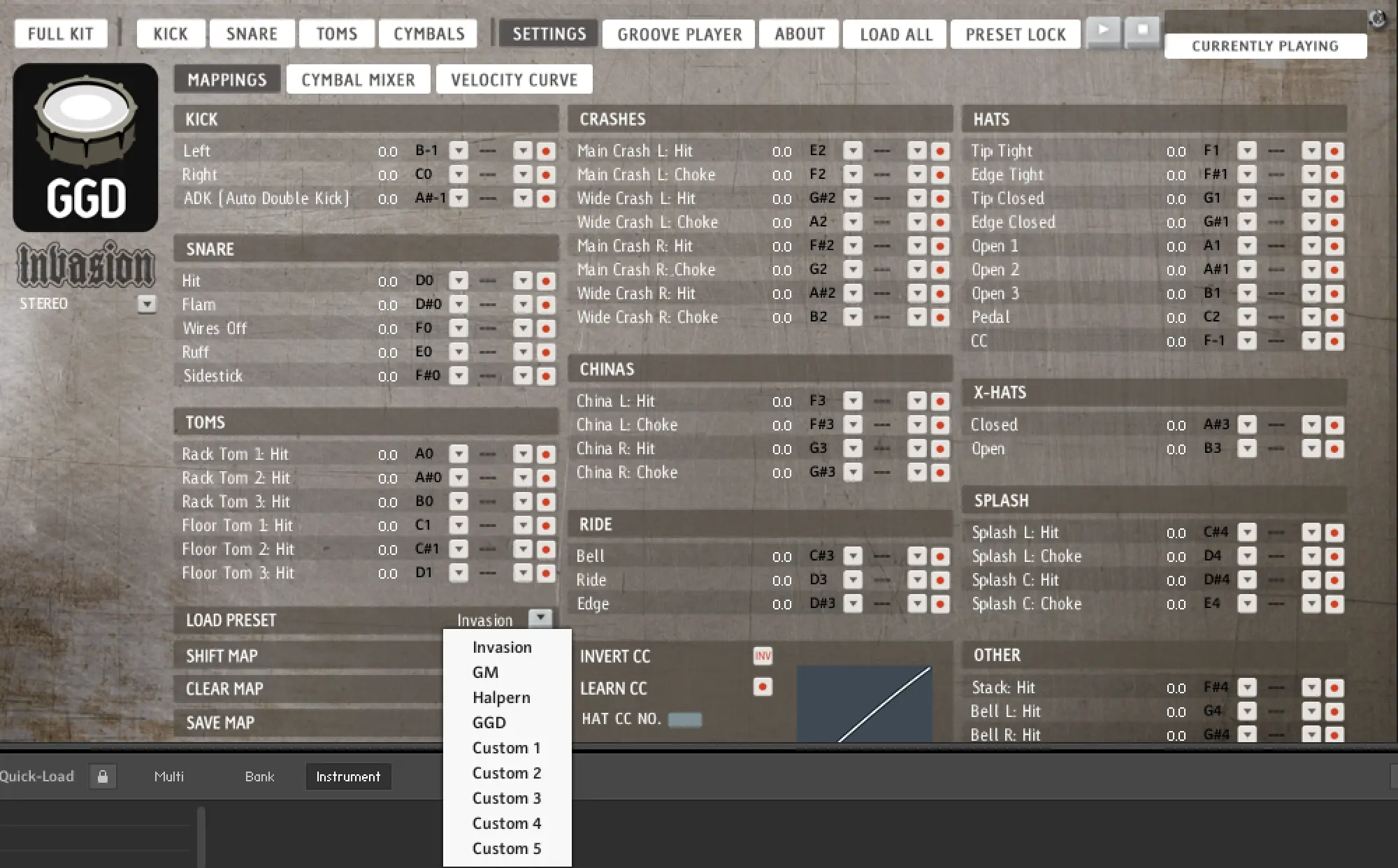Image resolution: width=1398 pixels, height=868 pixels.
Task: Click MIDI learn red dot for Main Crash L Hit
Action: click(940, 151)
